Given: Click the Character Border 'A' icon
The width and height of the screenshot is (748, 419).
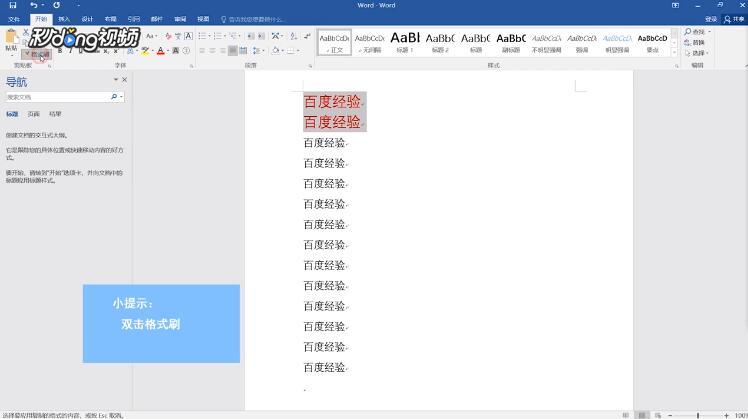Looking at the screenshot, I should tap(188, 36).
